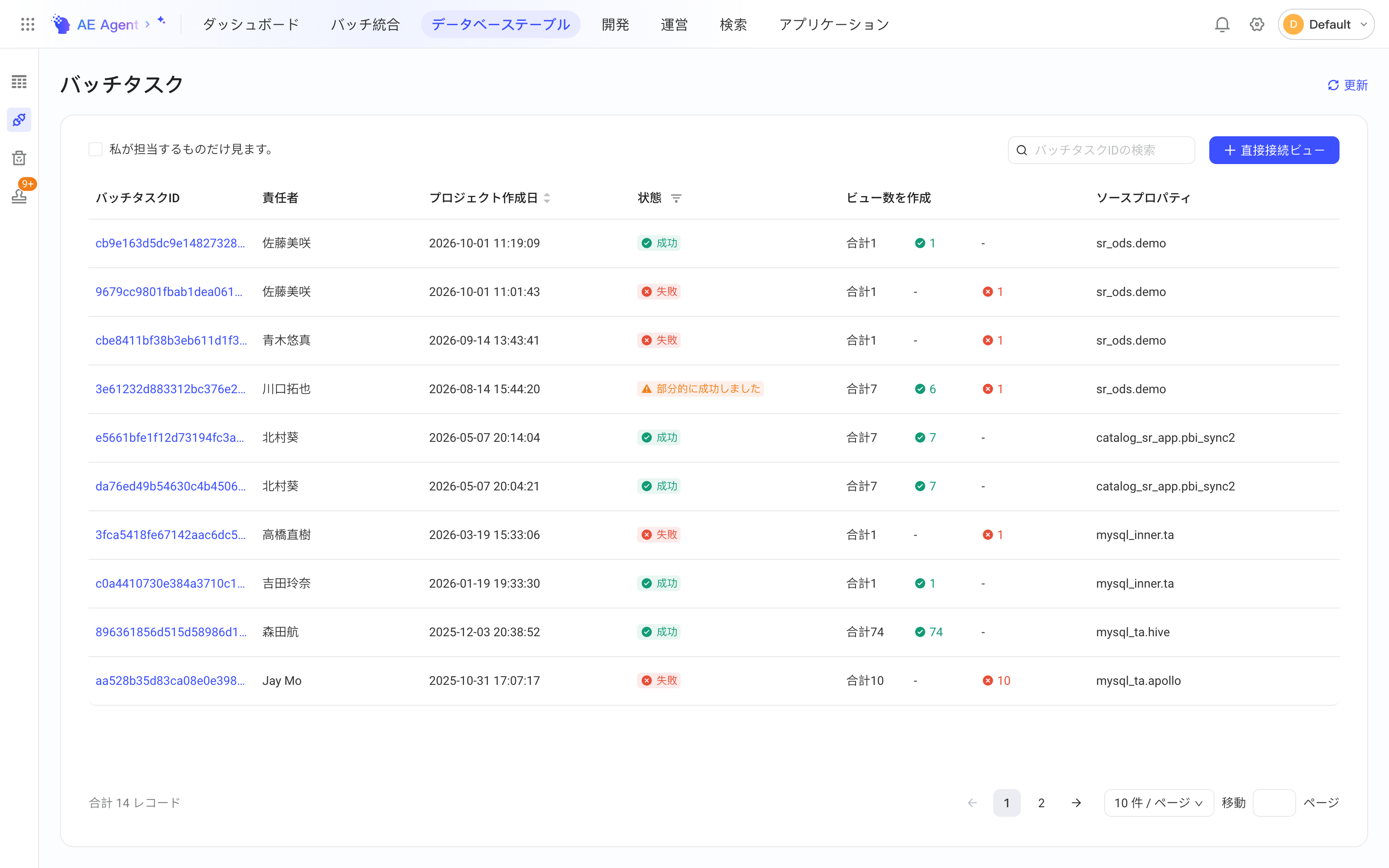Expand the Default user dropdown
Screen dimensions: 1389x868
[x=1326, y=24]
